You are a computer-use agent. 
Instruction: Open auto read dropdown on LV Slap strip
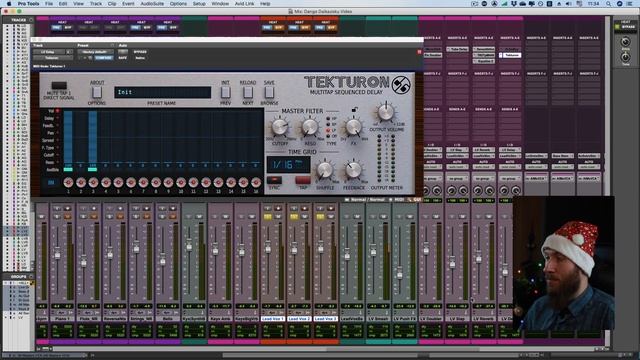coord(457,167)
